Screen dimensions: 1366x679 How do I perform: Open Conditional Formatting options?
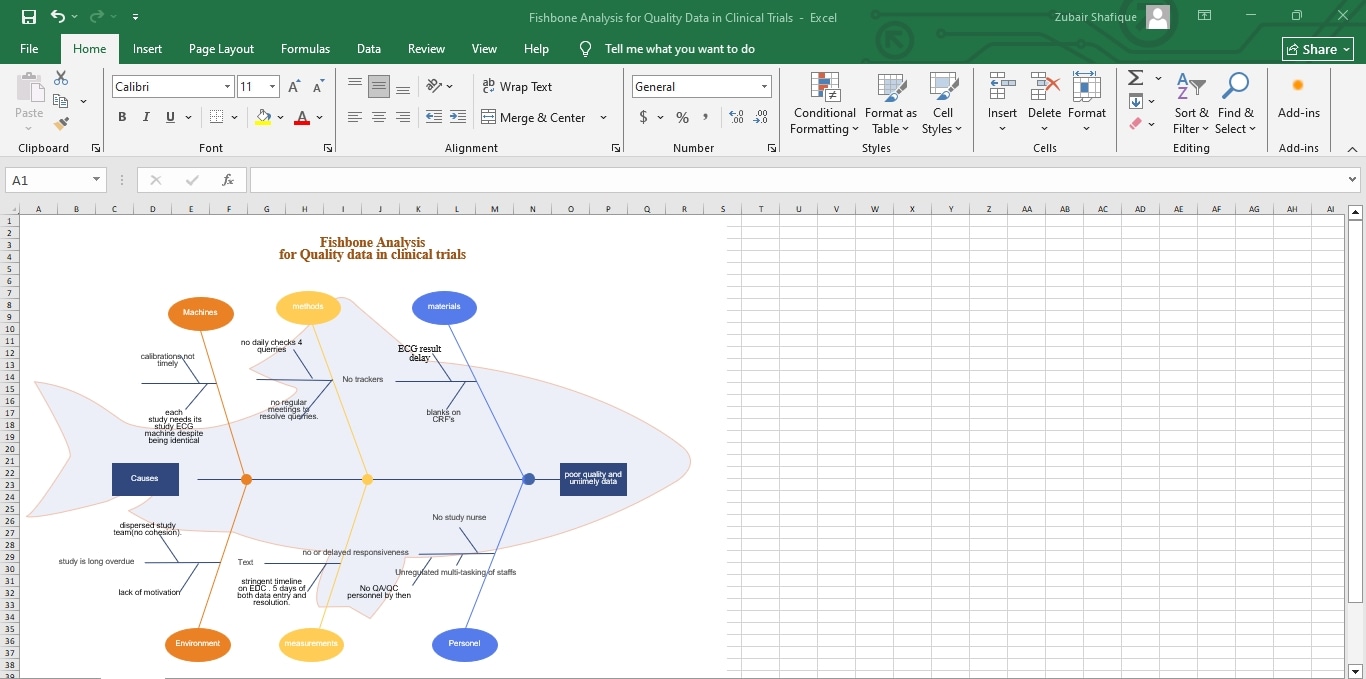coord(823,103)
